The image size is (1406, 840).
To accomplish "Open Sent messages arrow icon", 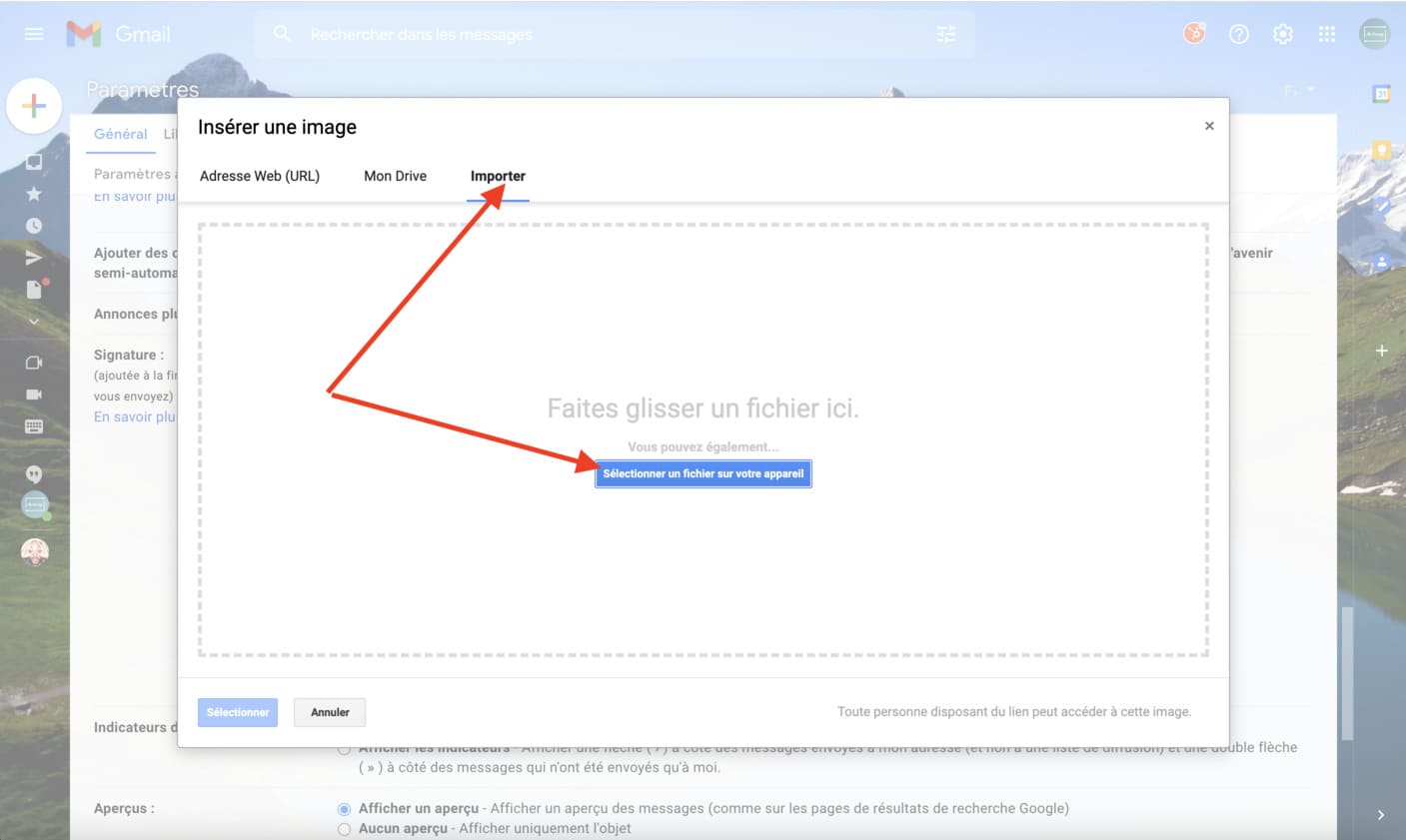I will click(34, 258).
